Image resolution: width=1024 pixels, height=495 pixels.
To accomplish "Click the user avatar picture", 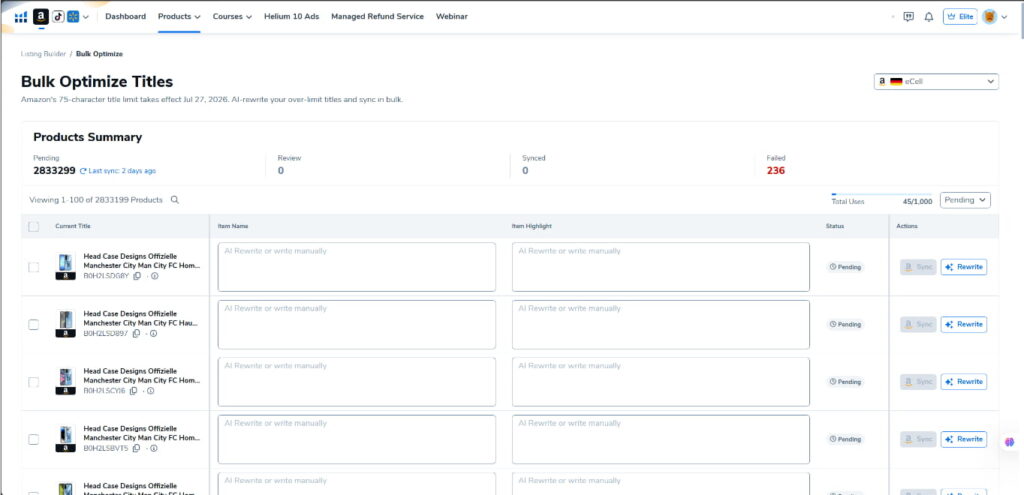I will coord(989,17).
